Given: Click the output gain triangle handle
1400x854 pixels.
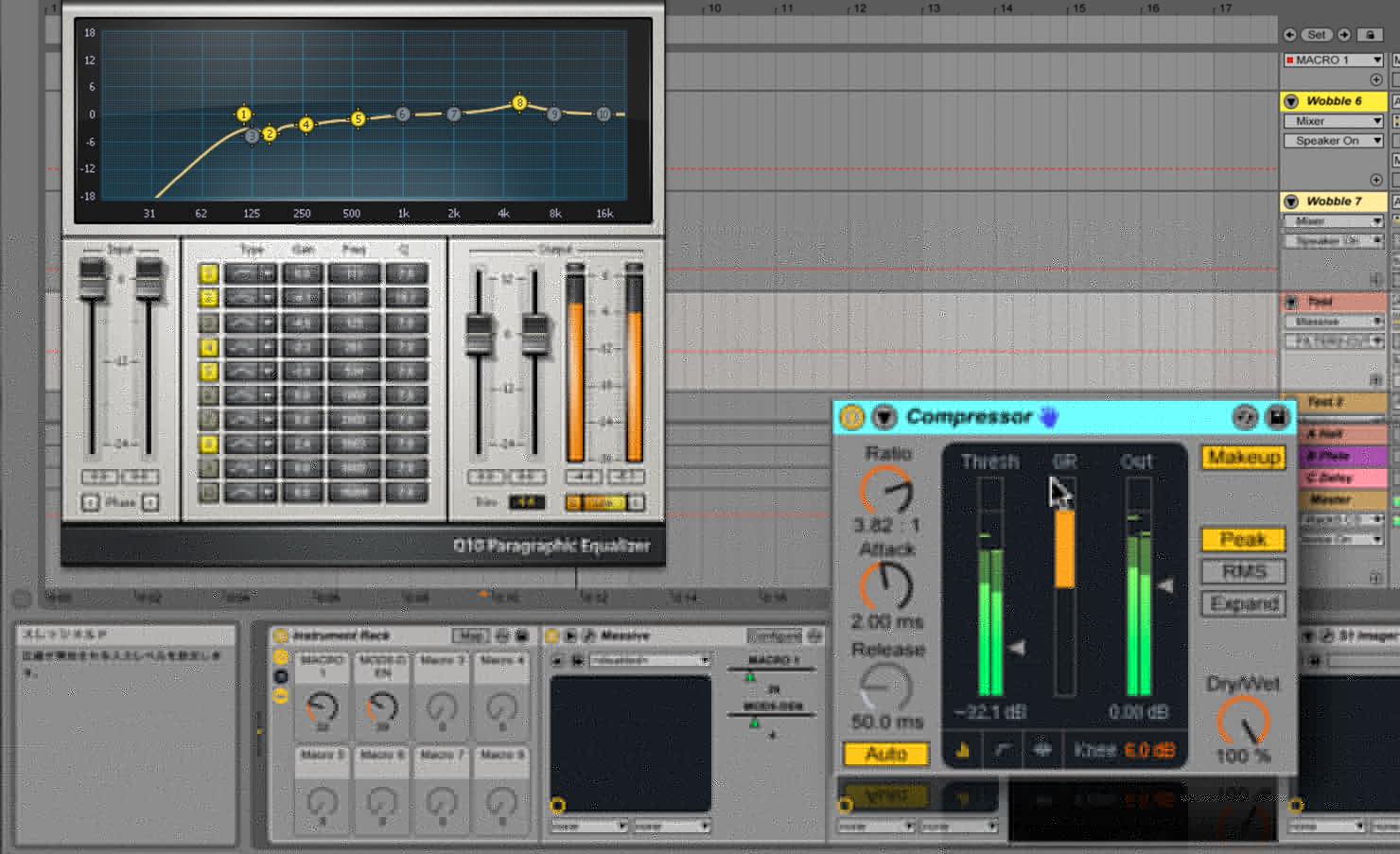Looking at the screenshot, I should click(x=1166, y=585).
